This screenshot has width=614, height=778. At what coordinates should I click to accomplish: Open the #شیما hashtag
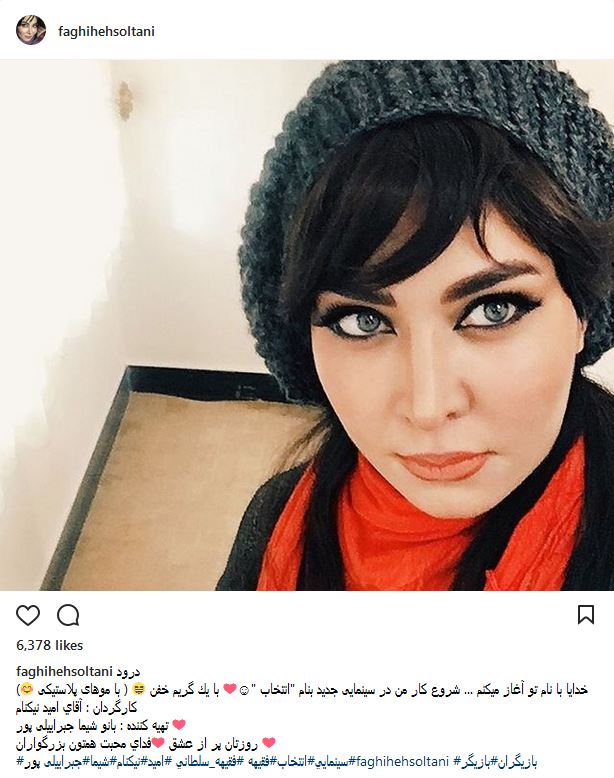point(99,761)
